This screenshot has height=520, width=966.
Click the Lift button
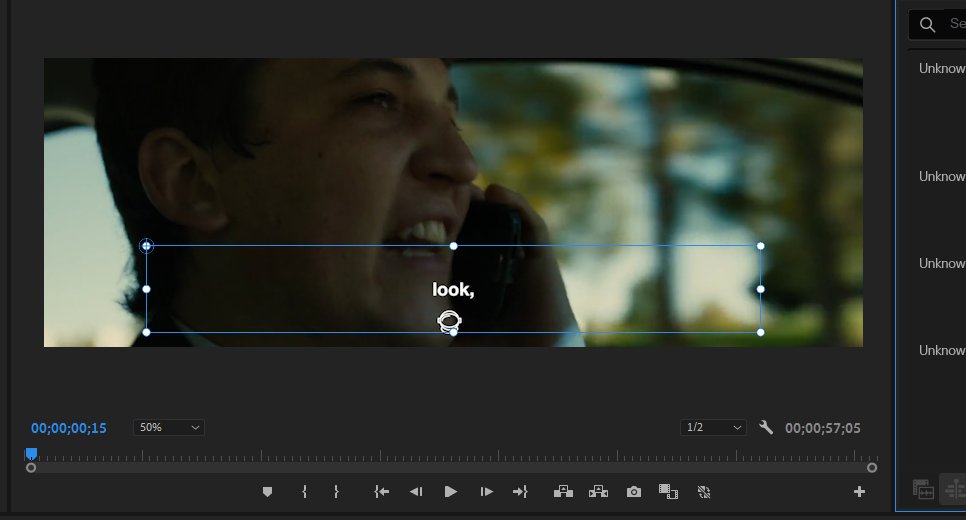(x=563, y=492)
